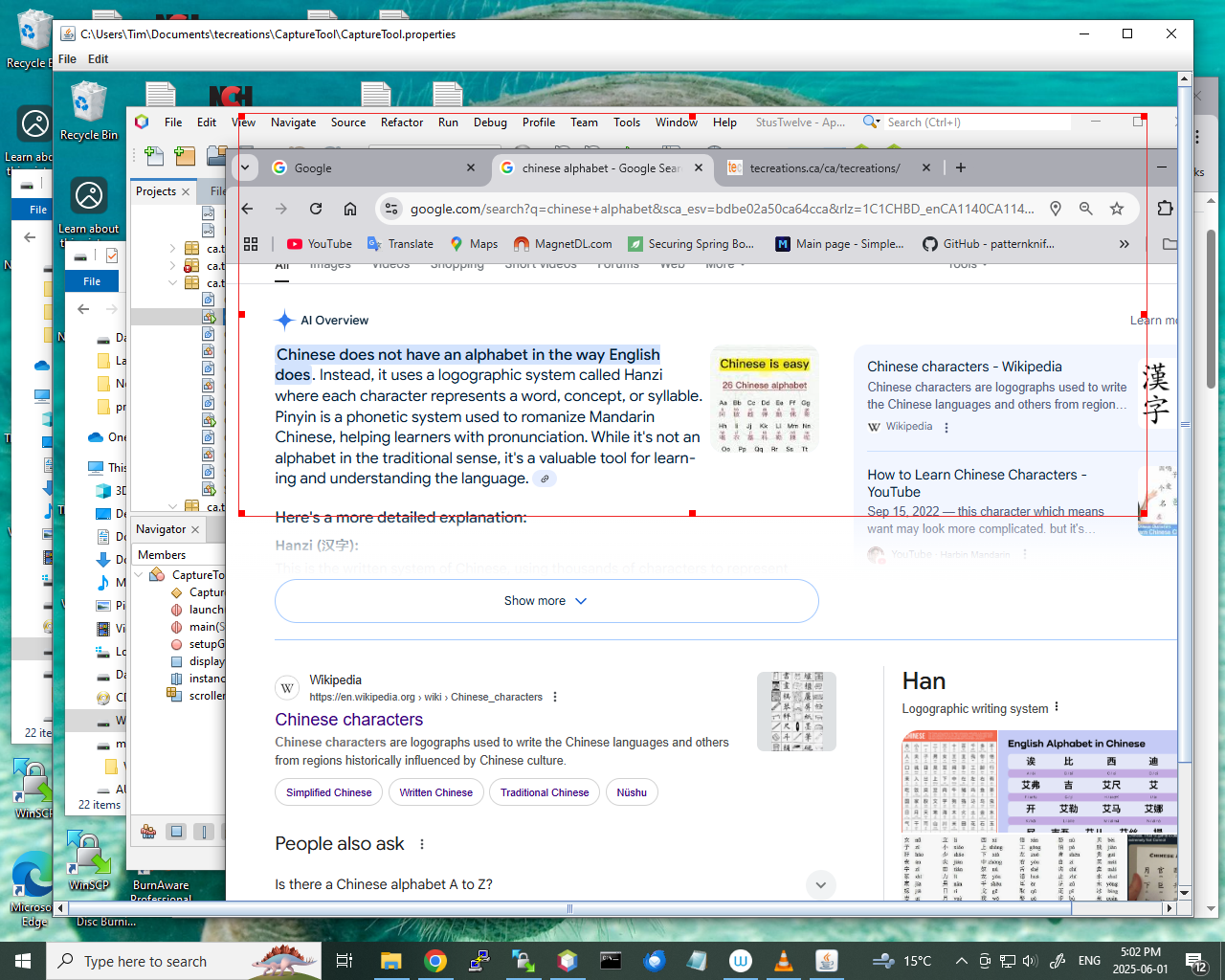
Task: Open Google Chrome from the taskbar
Action: pos(435,961)
